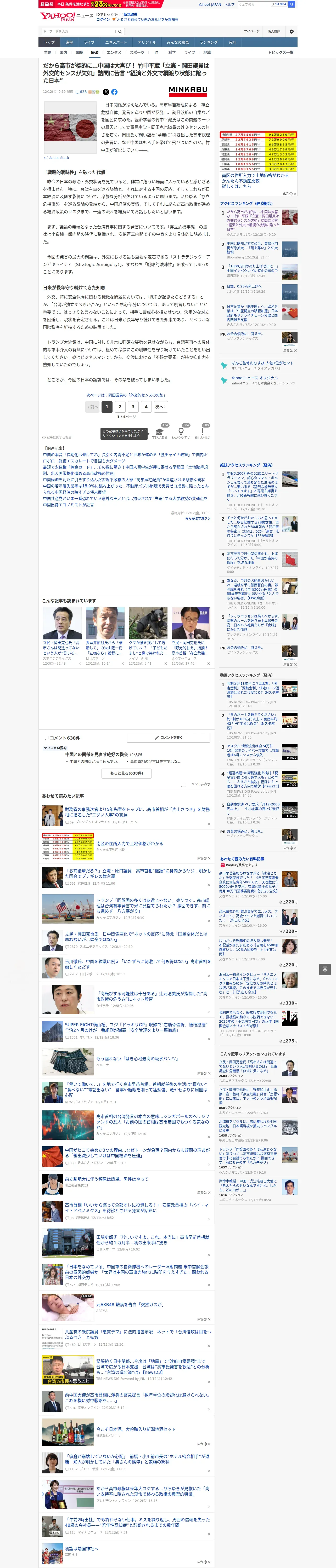Open the ランキング navigation tab
The image size is (336, 1568).
pos(209,43)
